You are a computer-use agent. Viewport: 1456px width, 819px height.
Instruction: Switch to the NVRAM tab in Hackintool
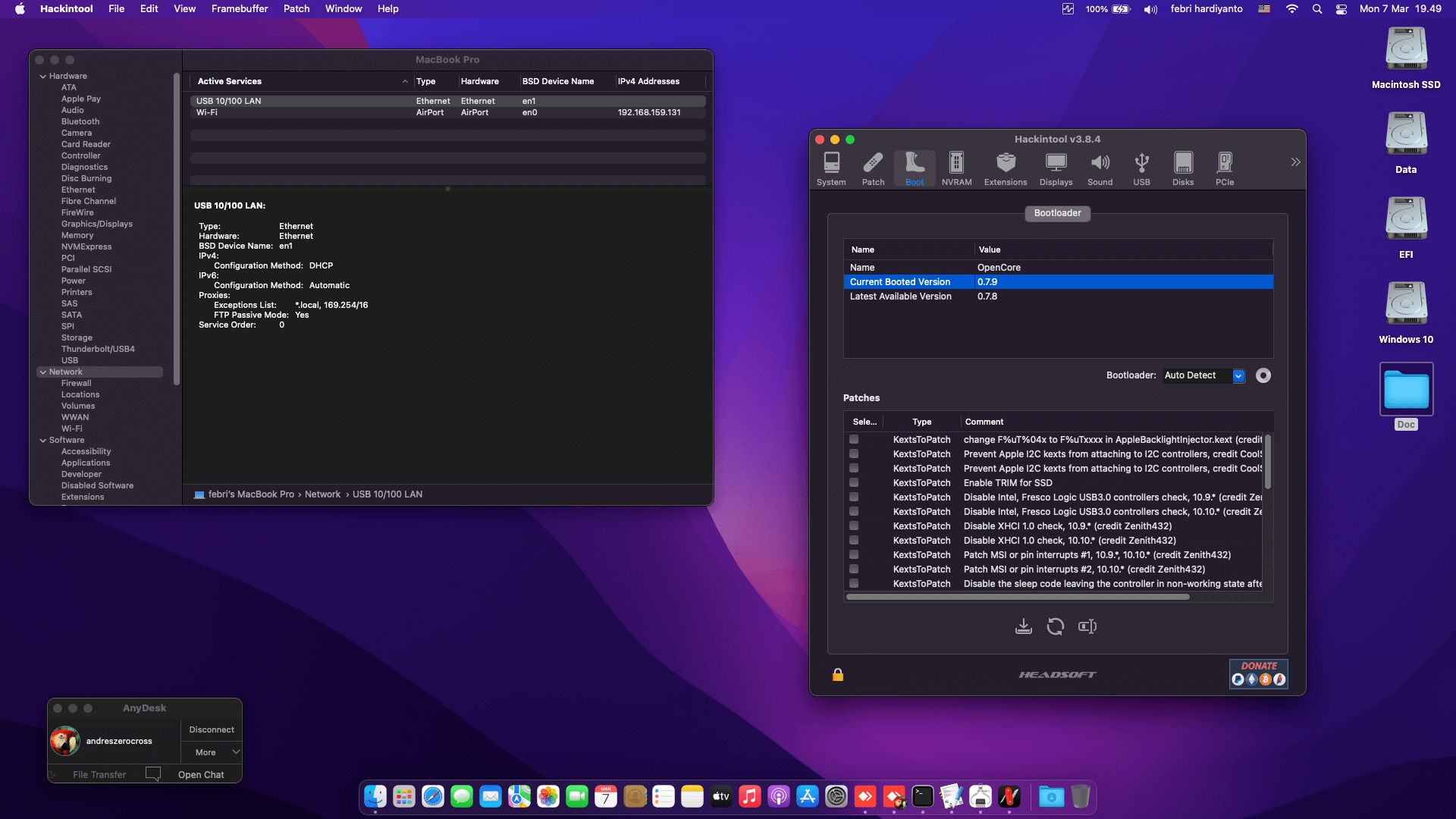pyautogui.click(x=956, y=168)
